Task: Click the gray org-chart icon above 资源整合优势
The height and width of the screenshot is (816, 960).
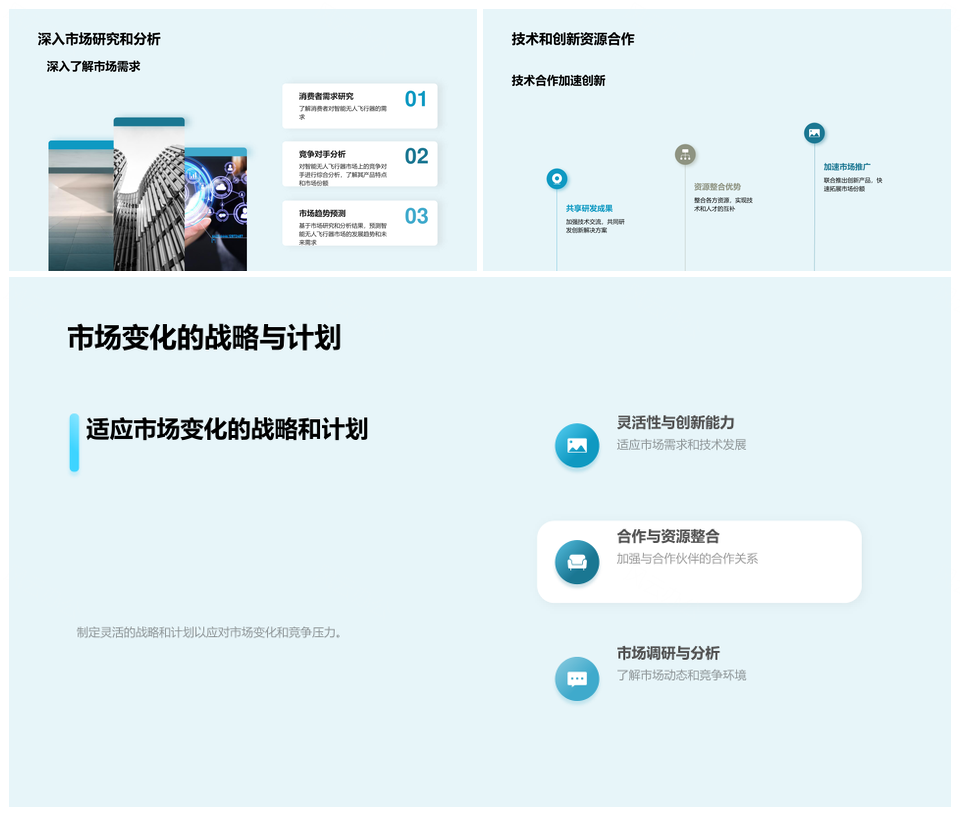Action: click(685, 154)
